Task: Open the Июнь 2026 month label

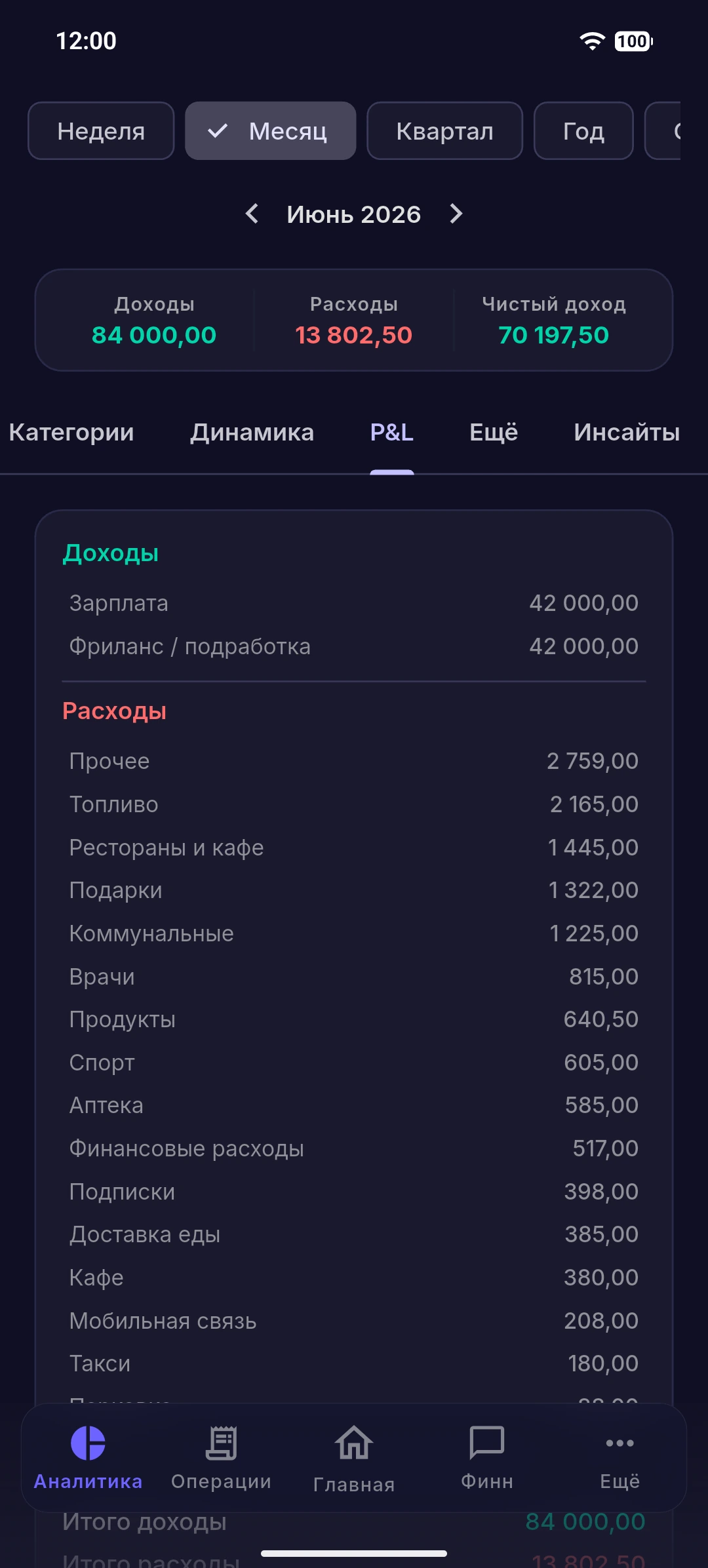Action: [x=354, y=214]
